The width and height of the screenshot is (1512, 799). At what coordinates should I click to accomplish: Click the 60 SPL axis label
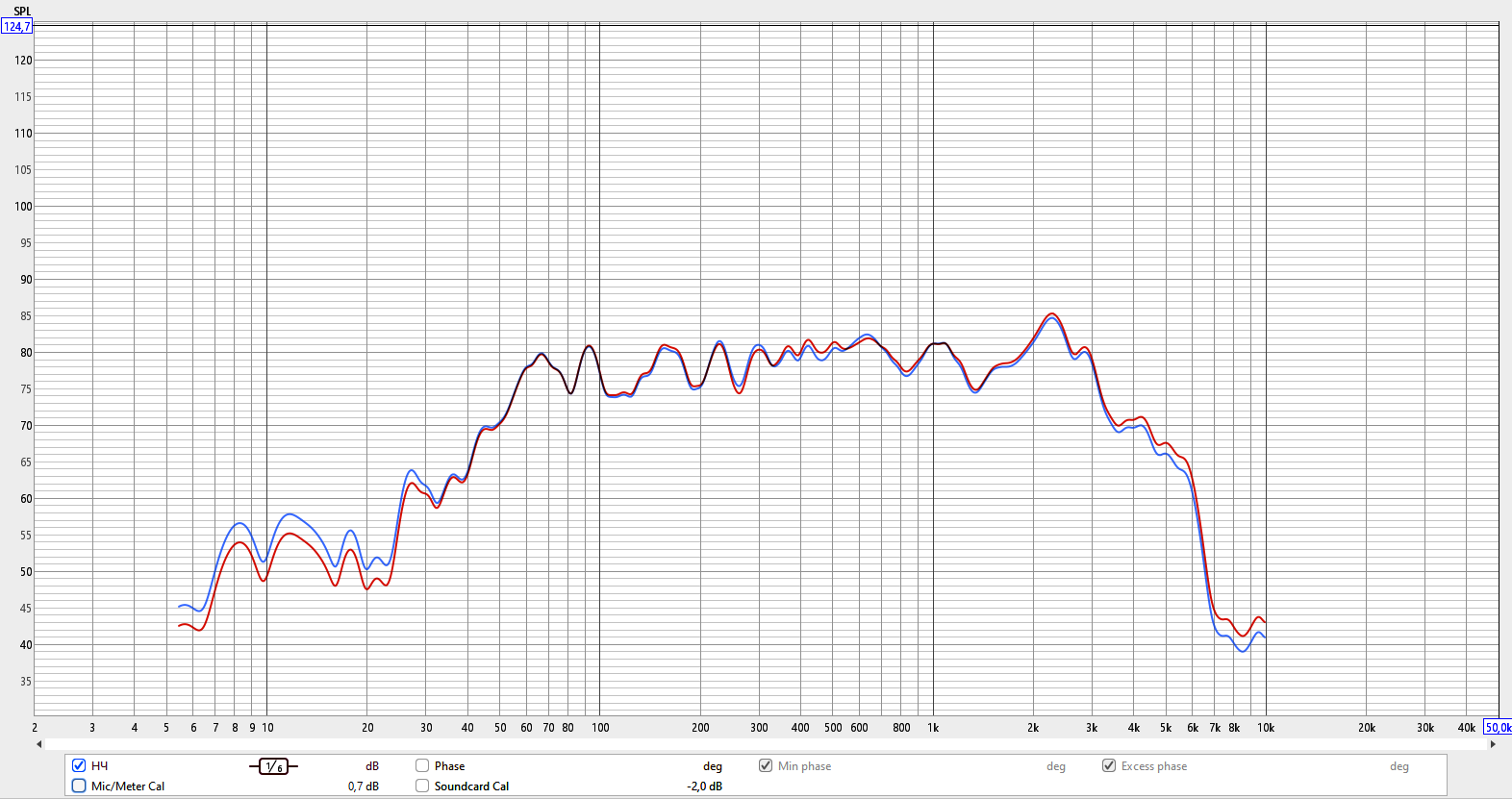coord(26,498)
